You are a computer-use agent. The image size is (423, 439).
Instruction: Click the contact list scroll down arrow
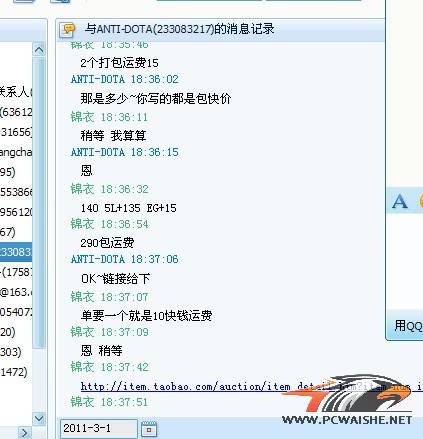(x=39, y=418)
